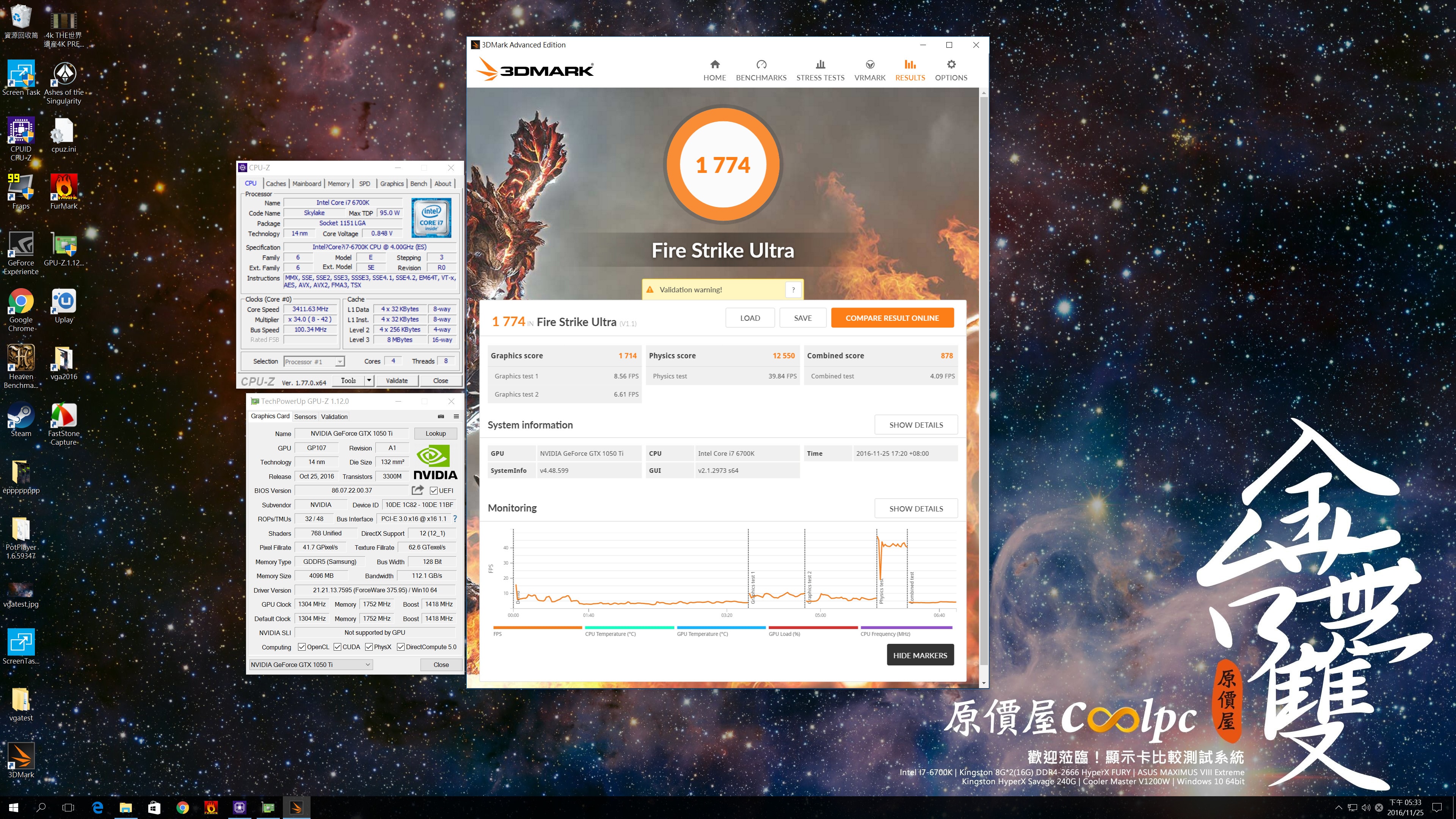This screenshot has width=1456, height=819.
Task: Click GPU-Z screenshot camera icon
Action: (441, 417)
